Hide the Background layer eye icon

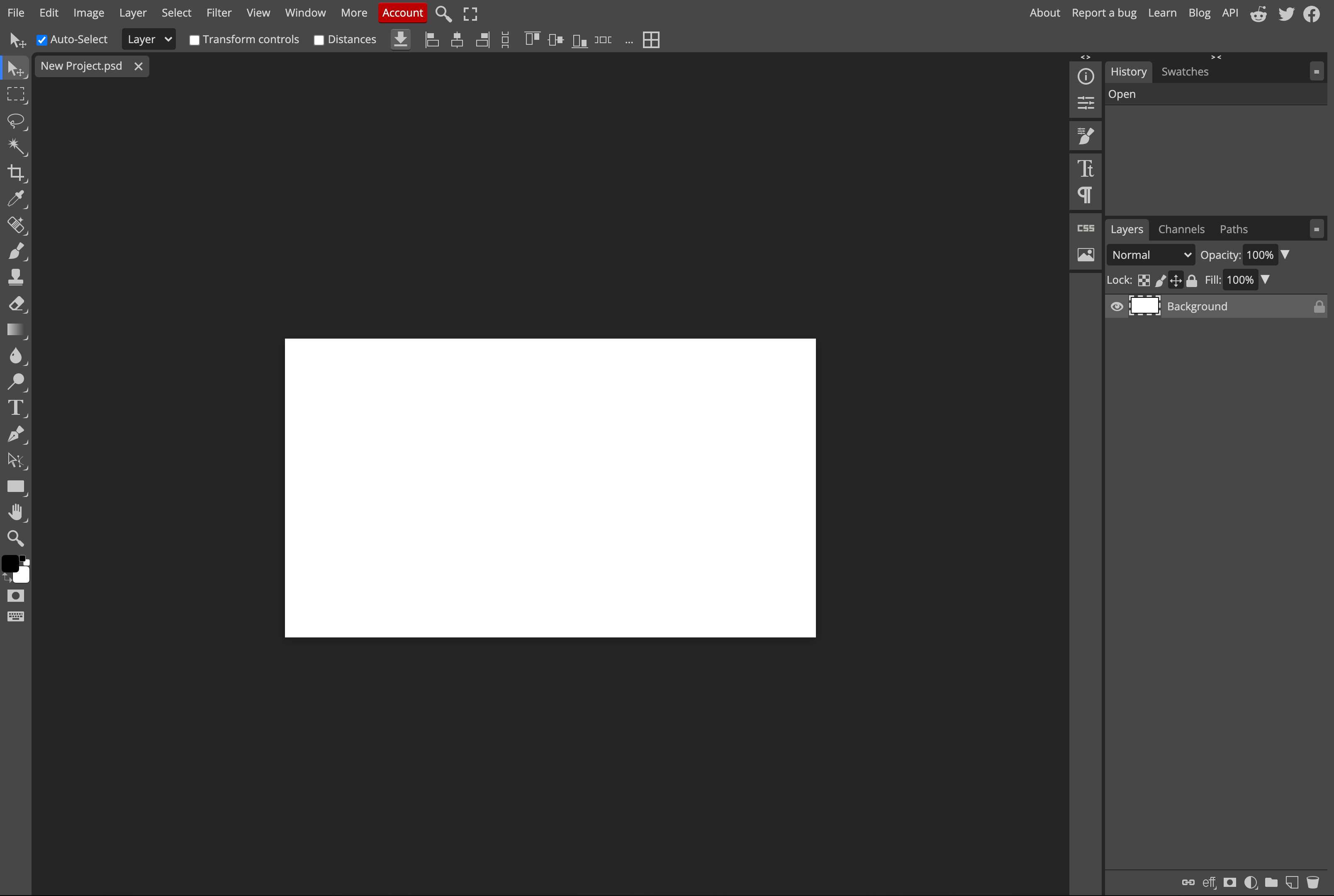coord(1116,307)
